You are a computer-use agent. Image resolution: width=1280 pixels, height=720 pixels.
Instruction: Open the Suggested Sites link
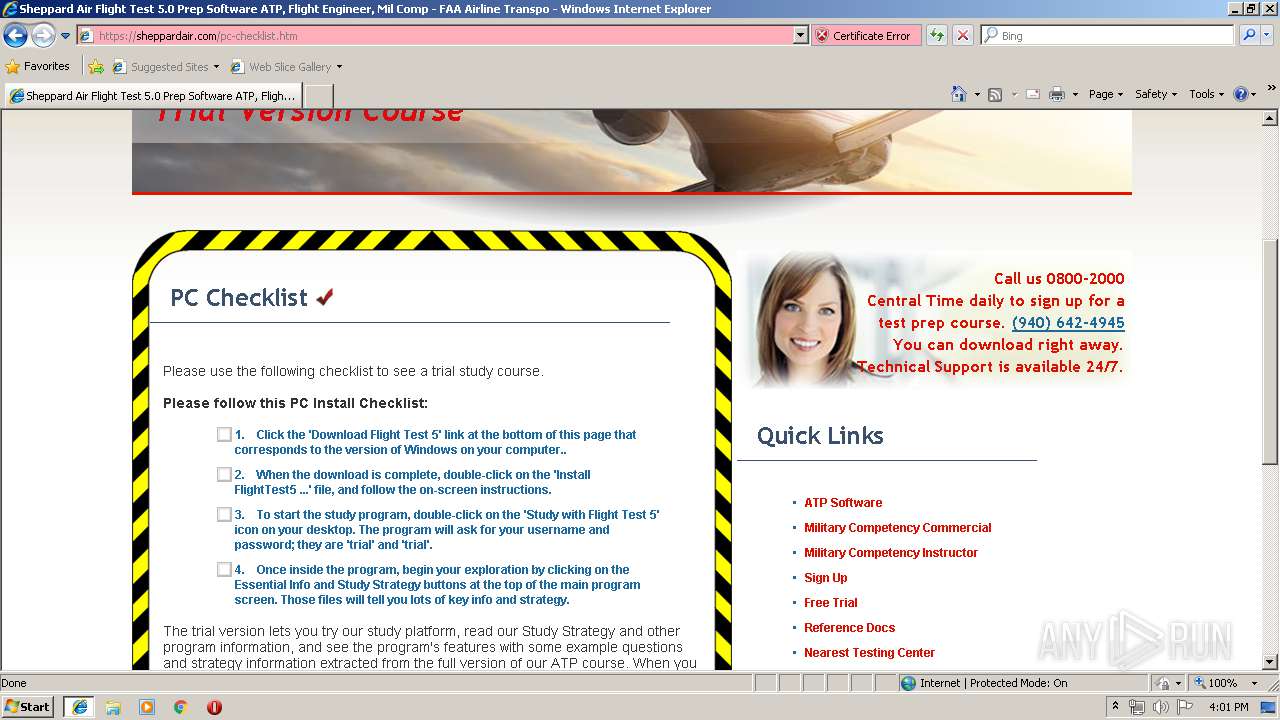pos(165,67)
